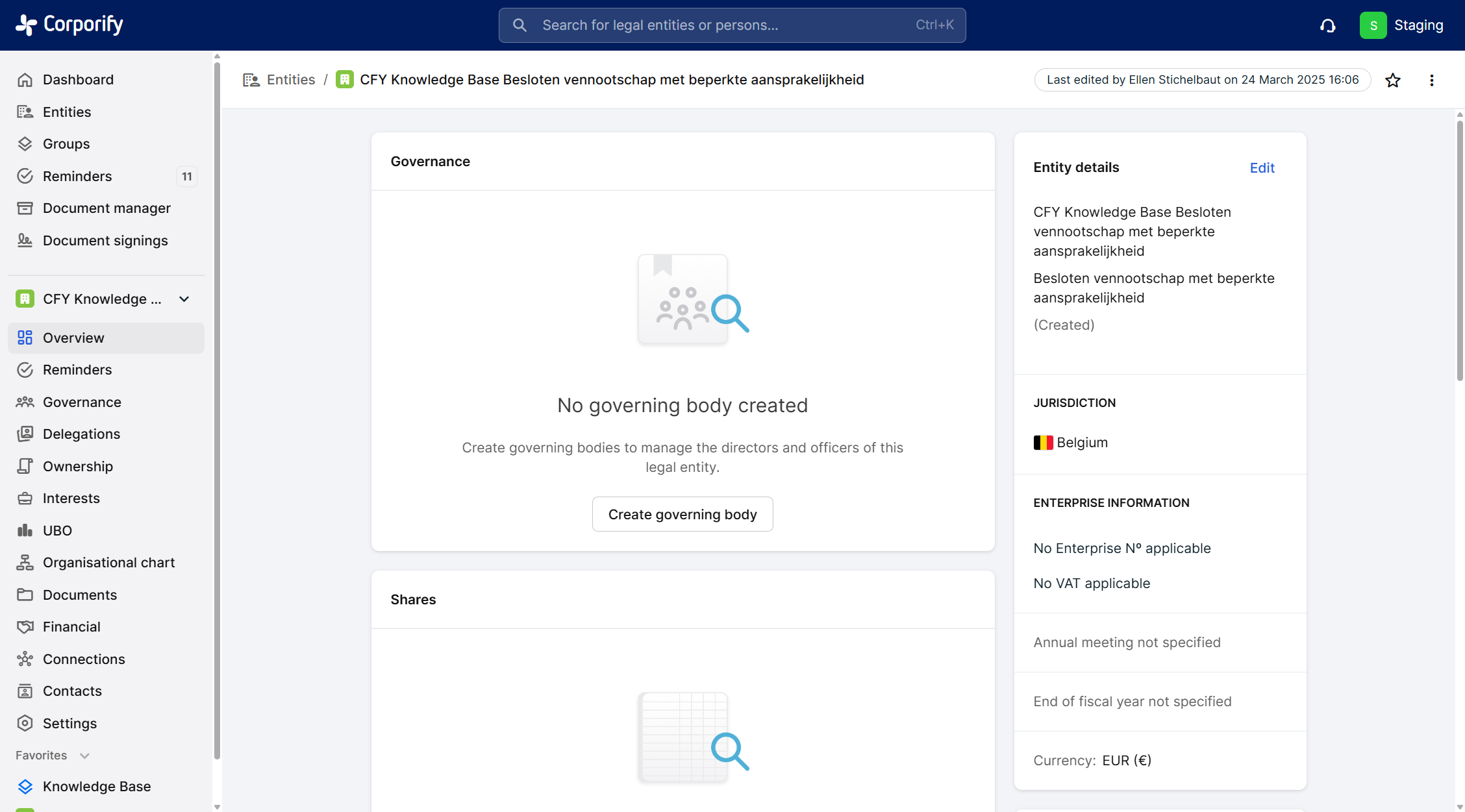Open the UBO sidebar item
The image size is (1465, 812).
pos(57,530)
